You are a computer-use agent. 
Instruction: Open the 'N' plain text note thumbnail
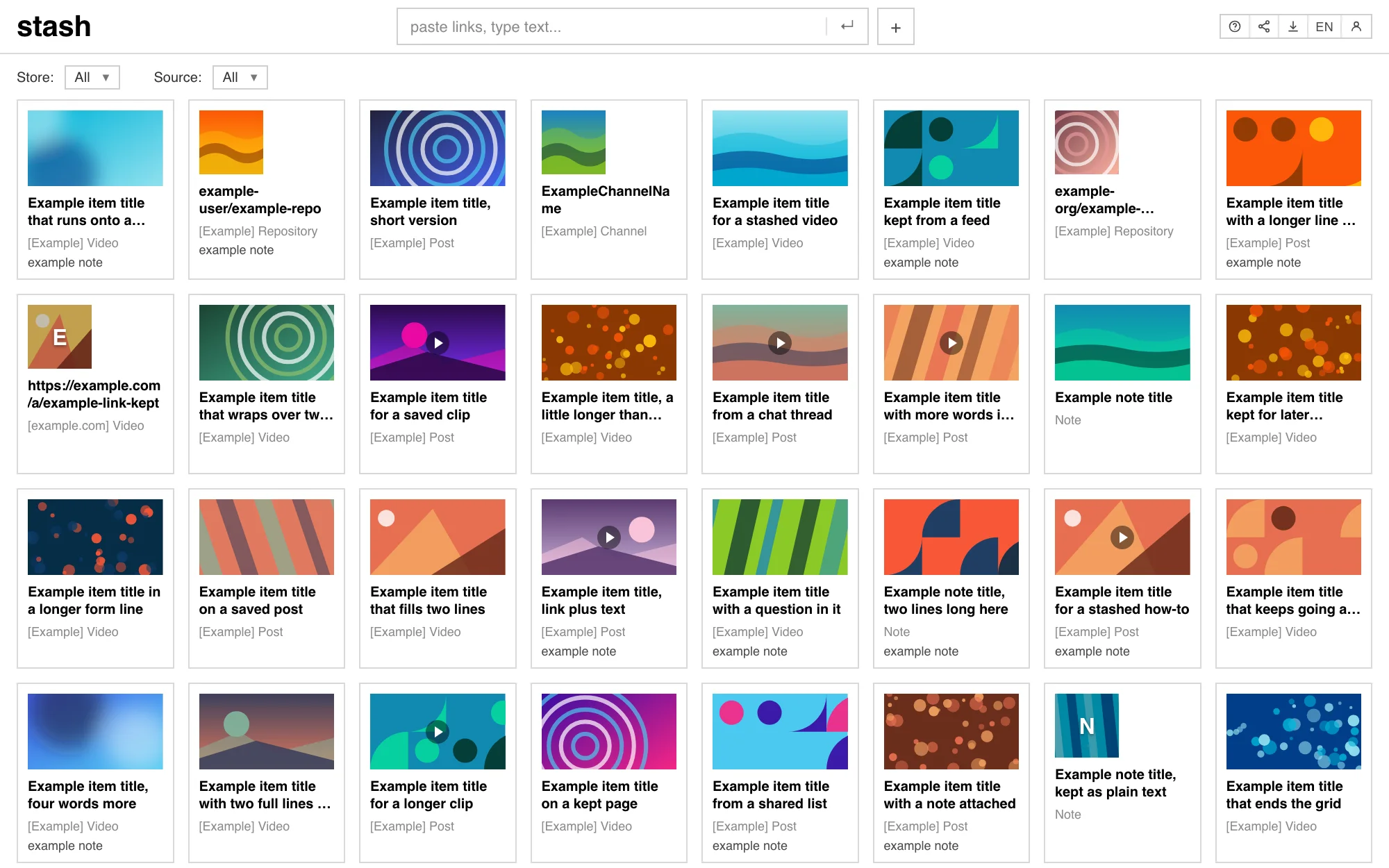click(1087, 726)
